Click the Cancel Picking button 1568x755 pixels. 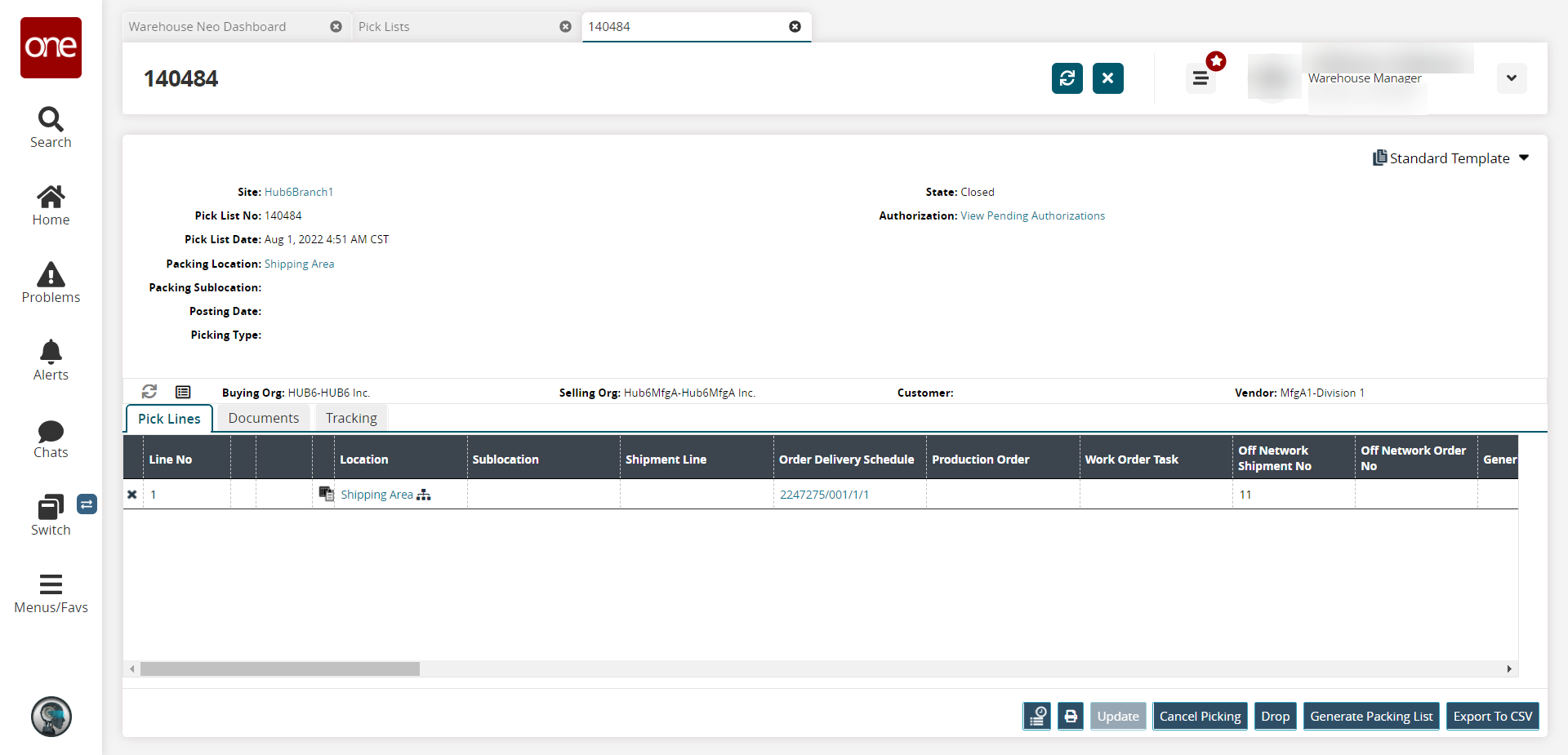(1200, 717)
